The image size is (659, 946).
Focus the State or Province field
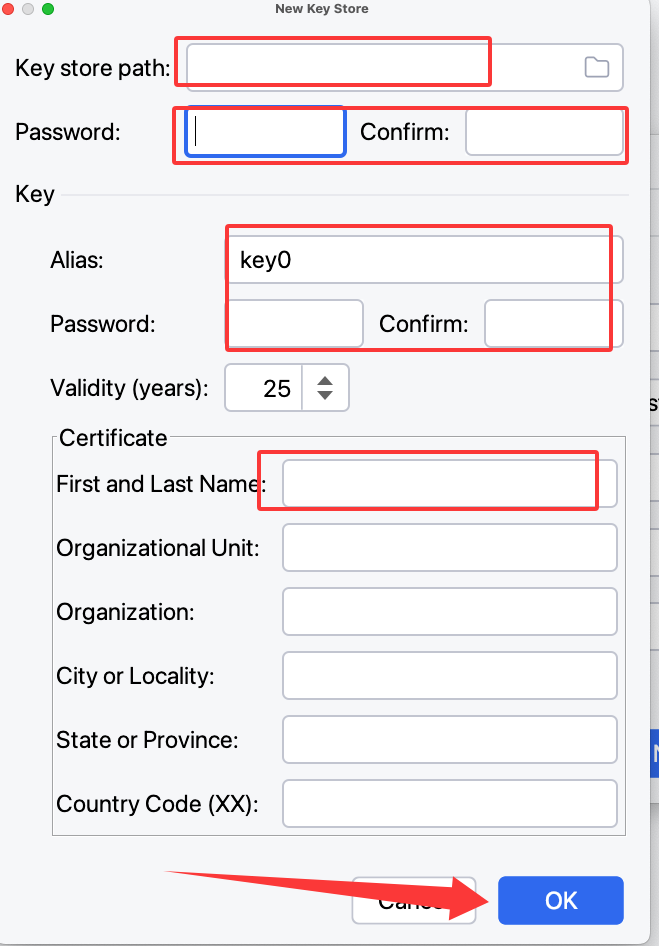click(449, 740)
